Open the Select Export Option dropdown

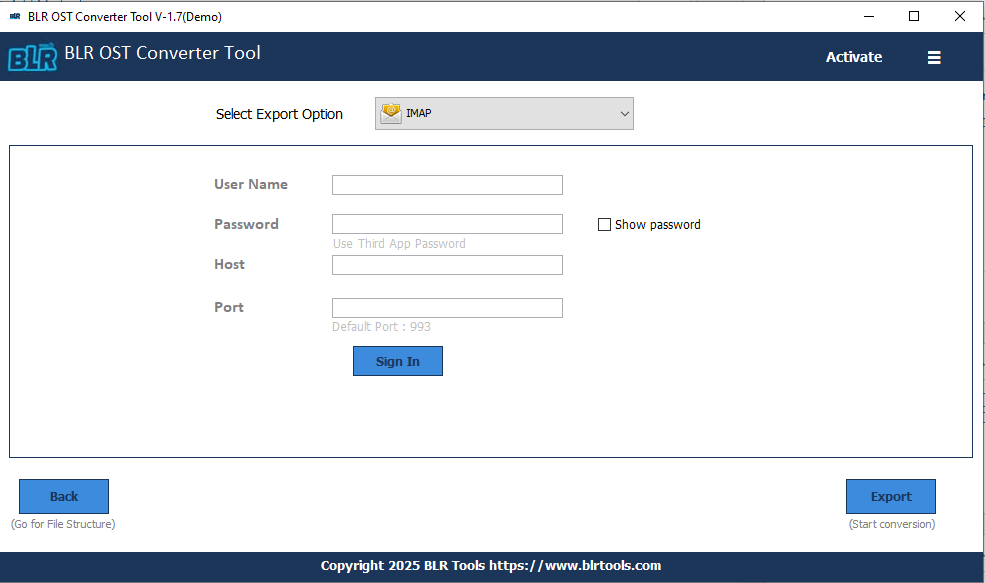(503, 113)
